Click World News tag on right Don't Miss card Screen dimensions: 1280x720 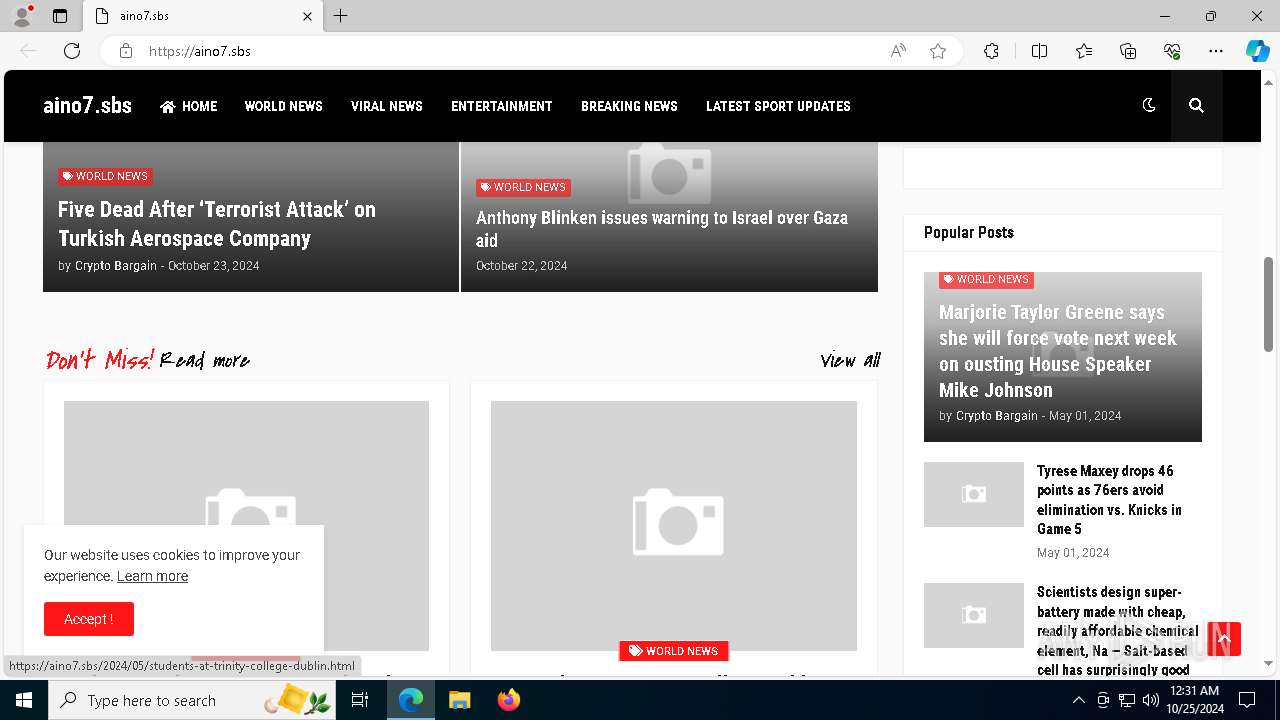(x=674, y=651)
